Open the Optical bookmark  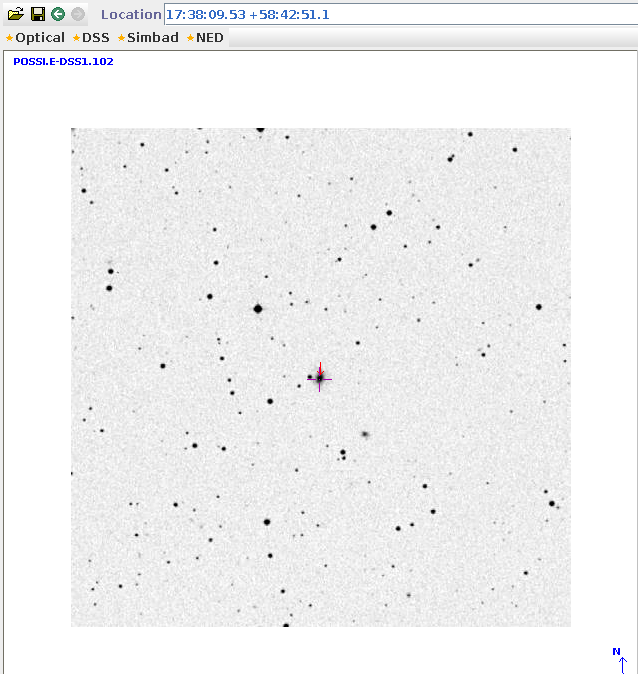35,38
